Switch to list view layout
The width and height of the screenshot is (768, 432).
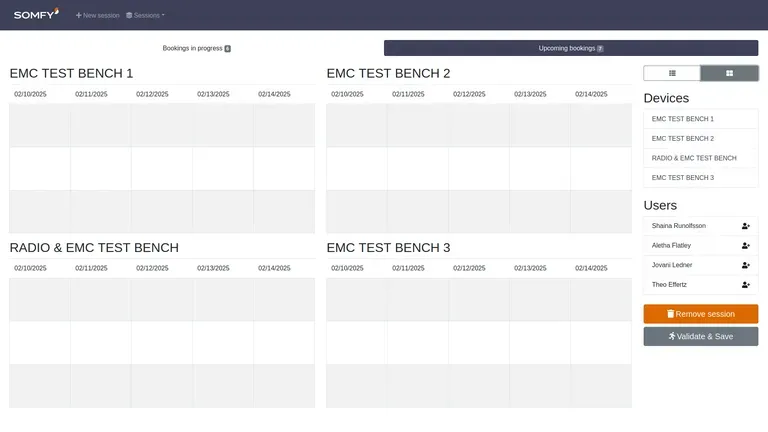click(x=672, y=73)
